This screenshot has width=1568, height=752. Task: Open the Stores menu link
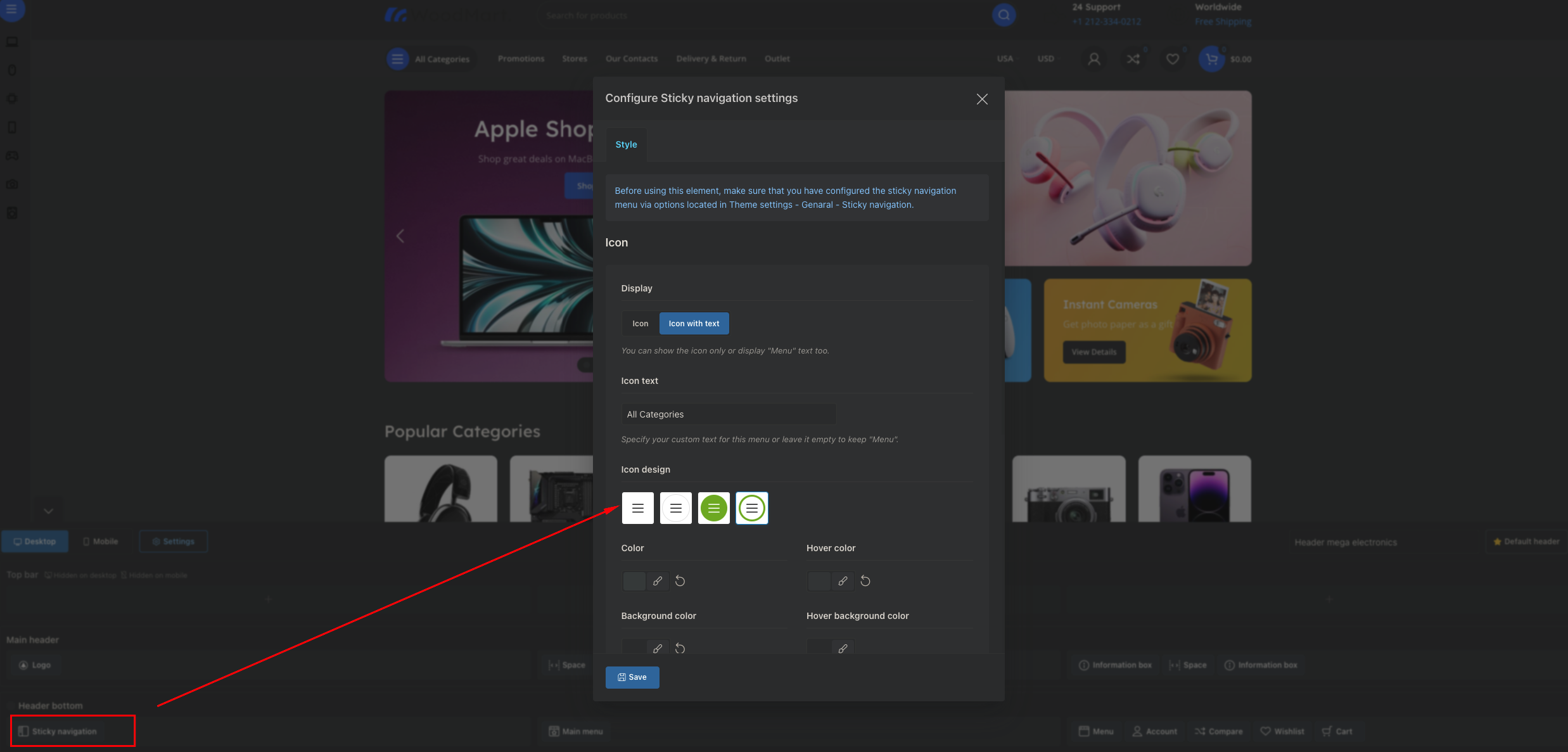(x=575, y=59)
